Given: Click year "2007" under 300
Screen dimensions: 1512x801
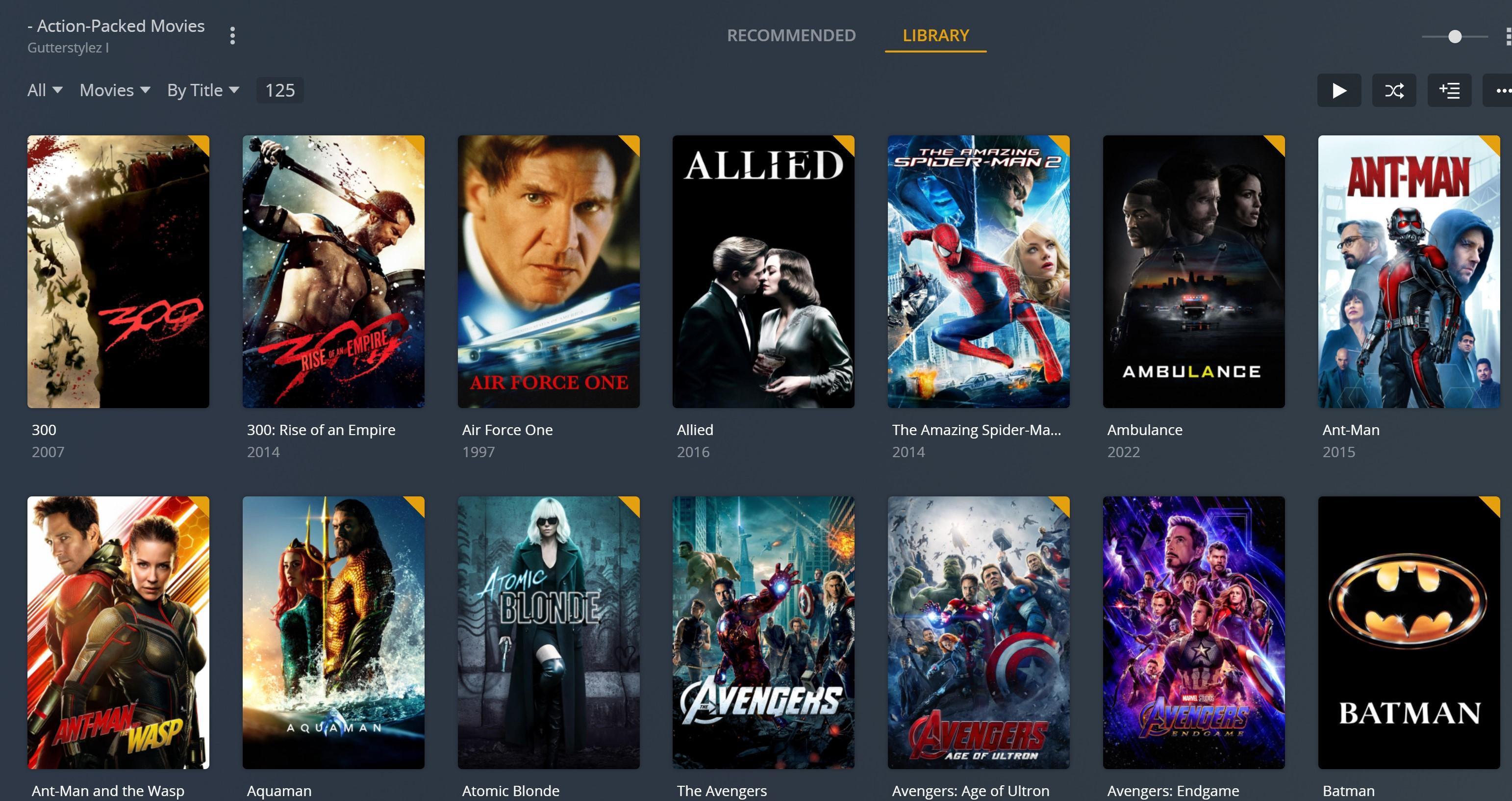Looking at the screenshot, I should click(48, 452).
